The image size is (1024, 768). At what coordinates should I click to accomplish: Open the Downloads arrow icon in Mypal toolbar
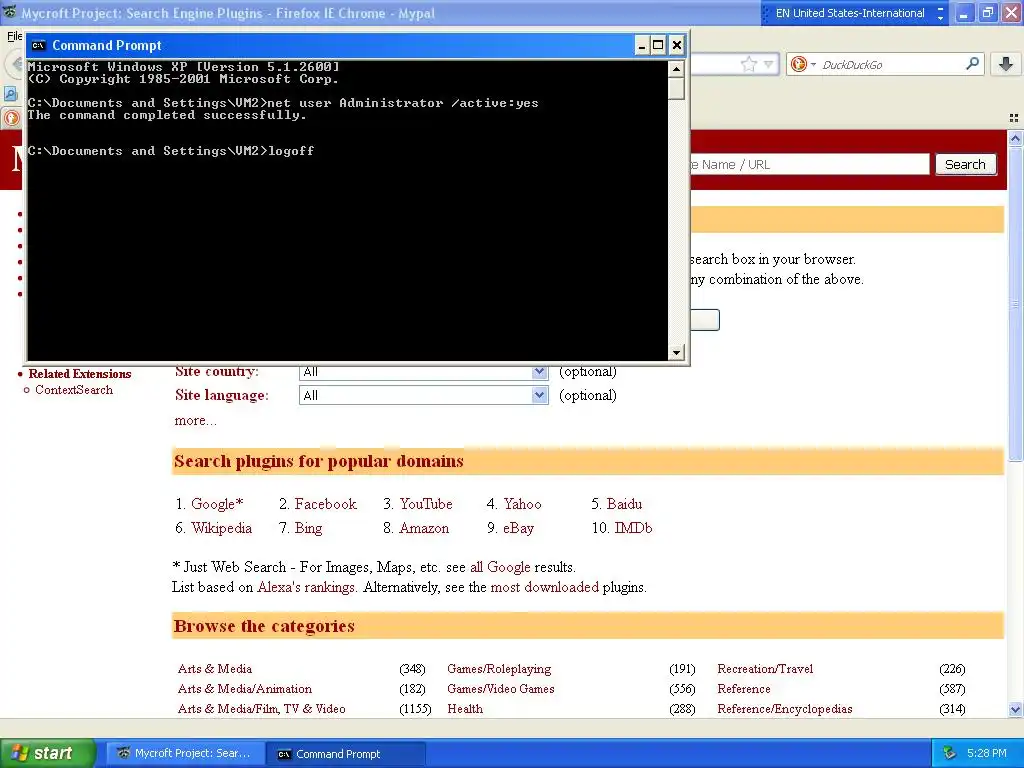(1006, 63)
